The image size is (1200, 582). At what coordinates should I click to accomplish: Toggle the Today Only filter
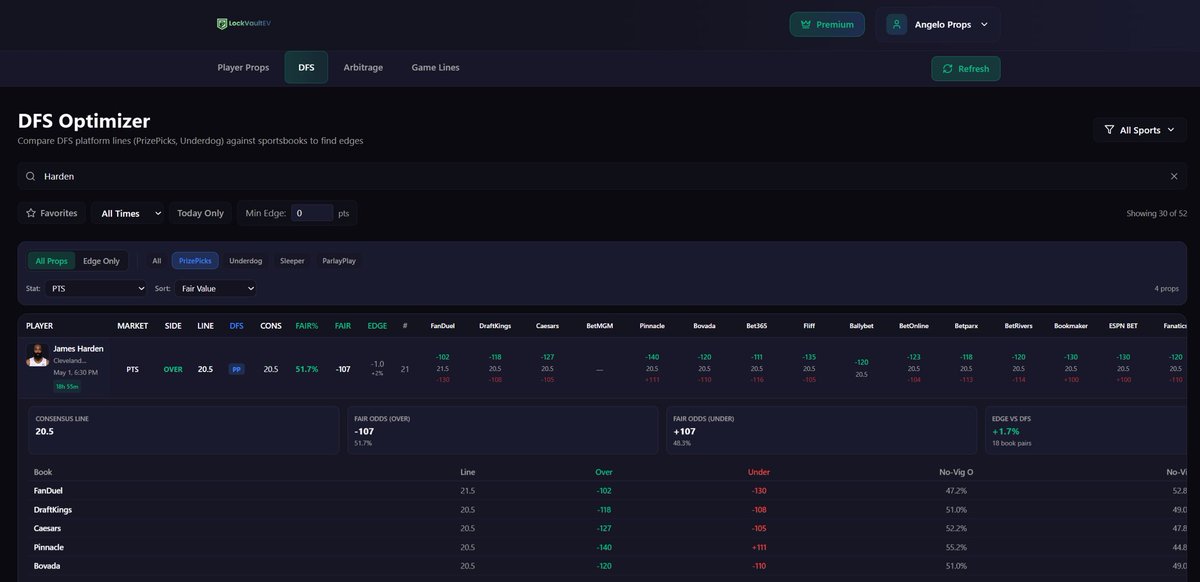(200, 213)
